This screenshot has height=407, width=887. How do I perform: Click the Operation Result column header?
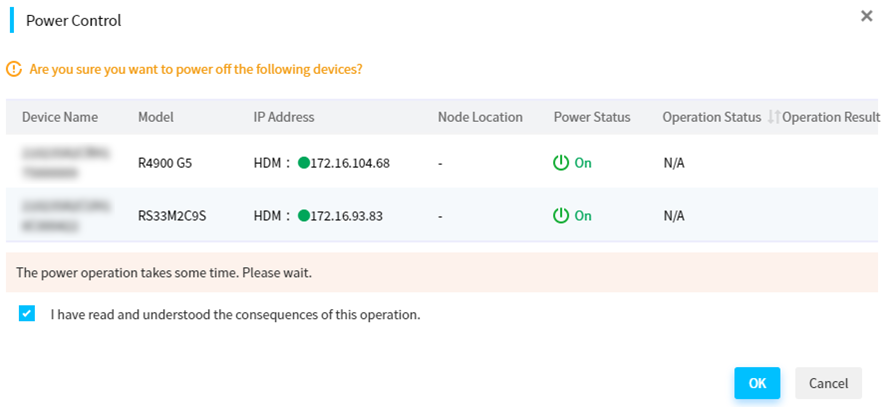click(x=831, y=117)
